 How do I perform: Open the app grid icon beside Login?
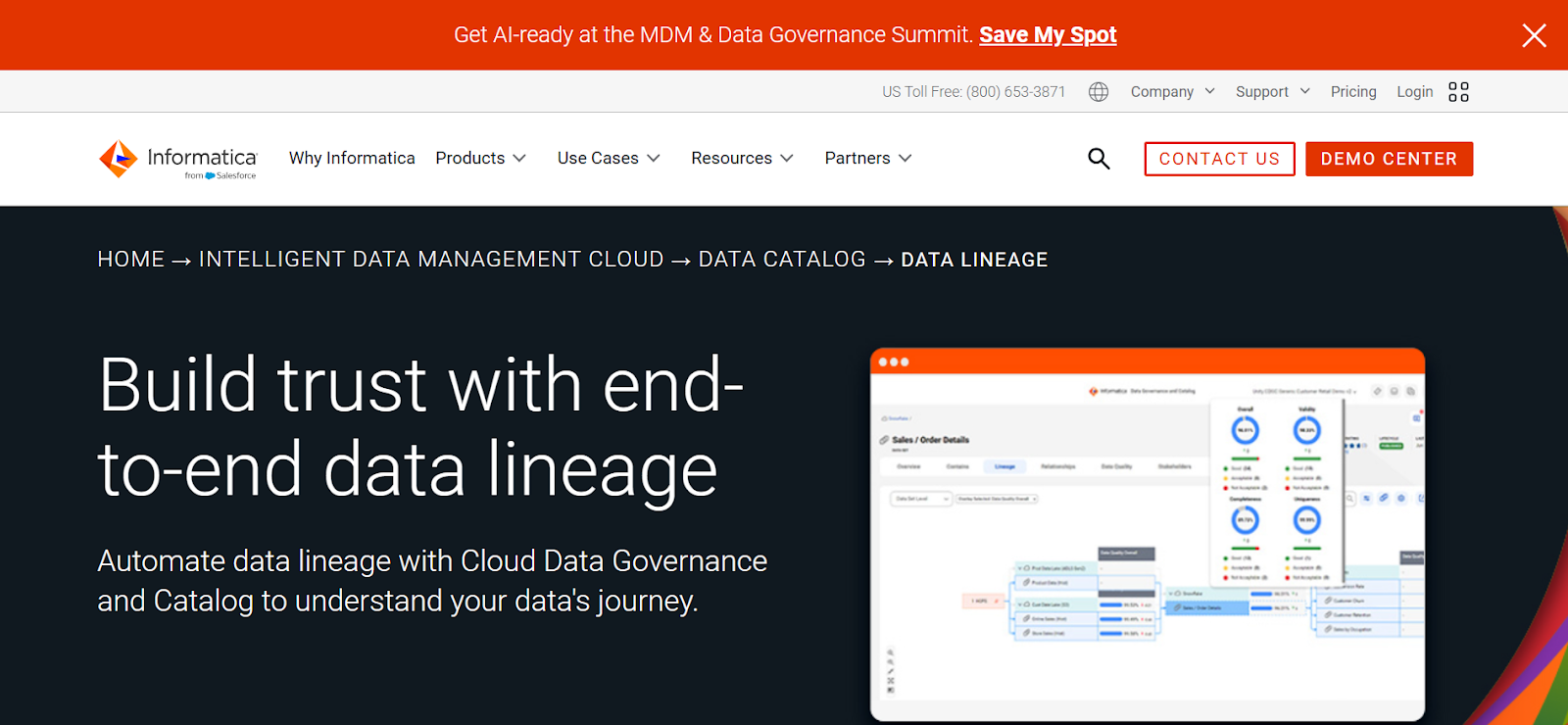[1458, 91]
